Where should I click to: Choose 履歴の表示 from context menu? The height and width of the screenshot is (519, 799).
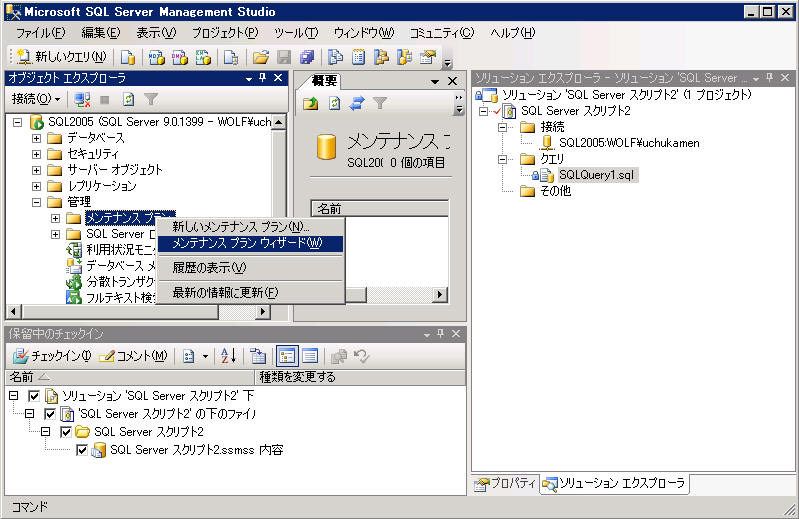pos(250,267)
